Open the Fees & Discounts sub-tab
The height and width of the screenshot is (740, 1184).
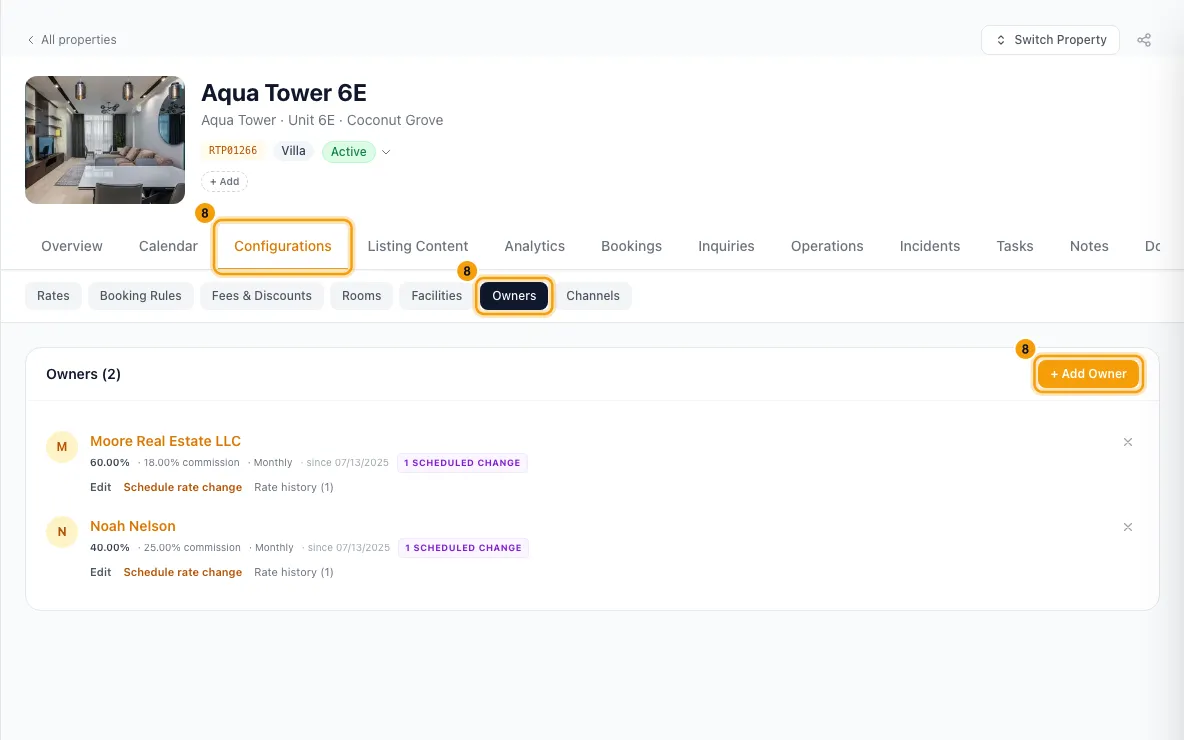click(x=261, y=296)
